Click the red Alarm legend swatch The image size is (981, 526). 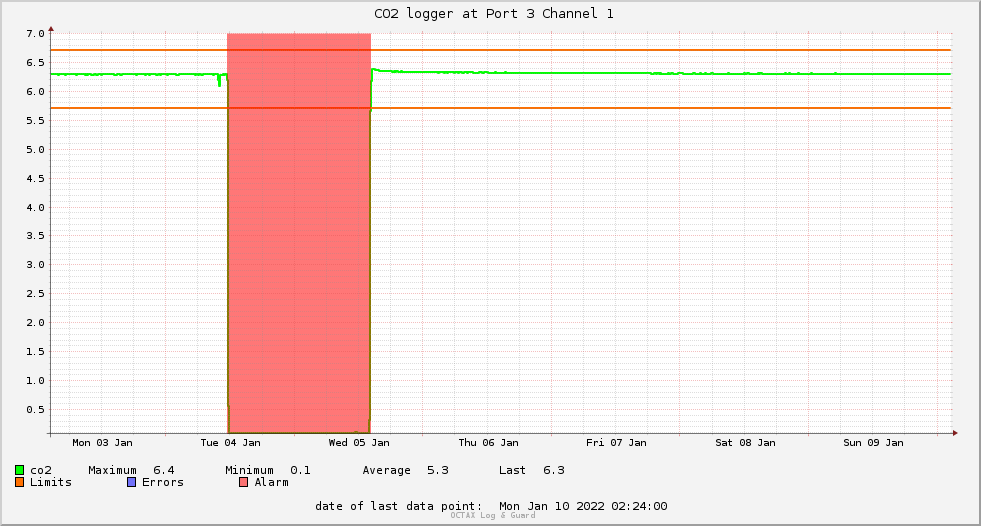pyautogui.click(x=243, y=482)
